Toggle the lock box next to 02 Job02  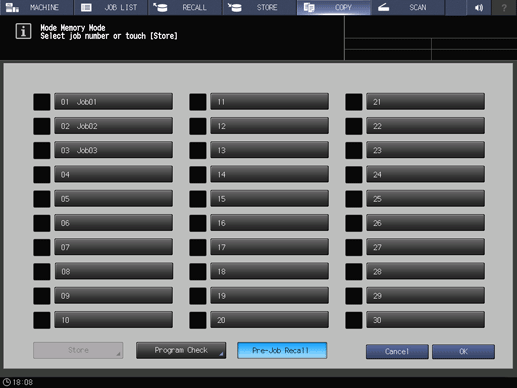(42, 126)
